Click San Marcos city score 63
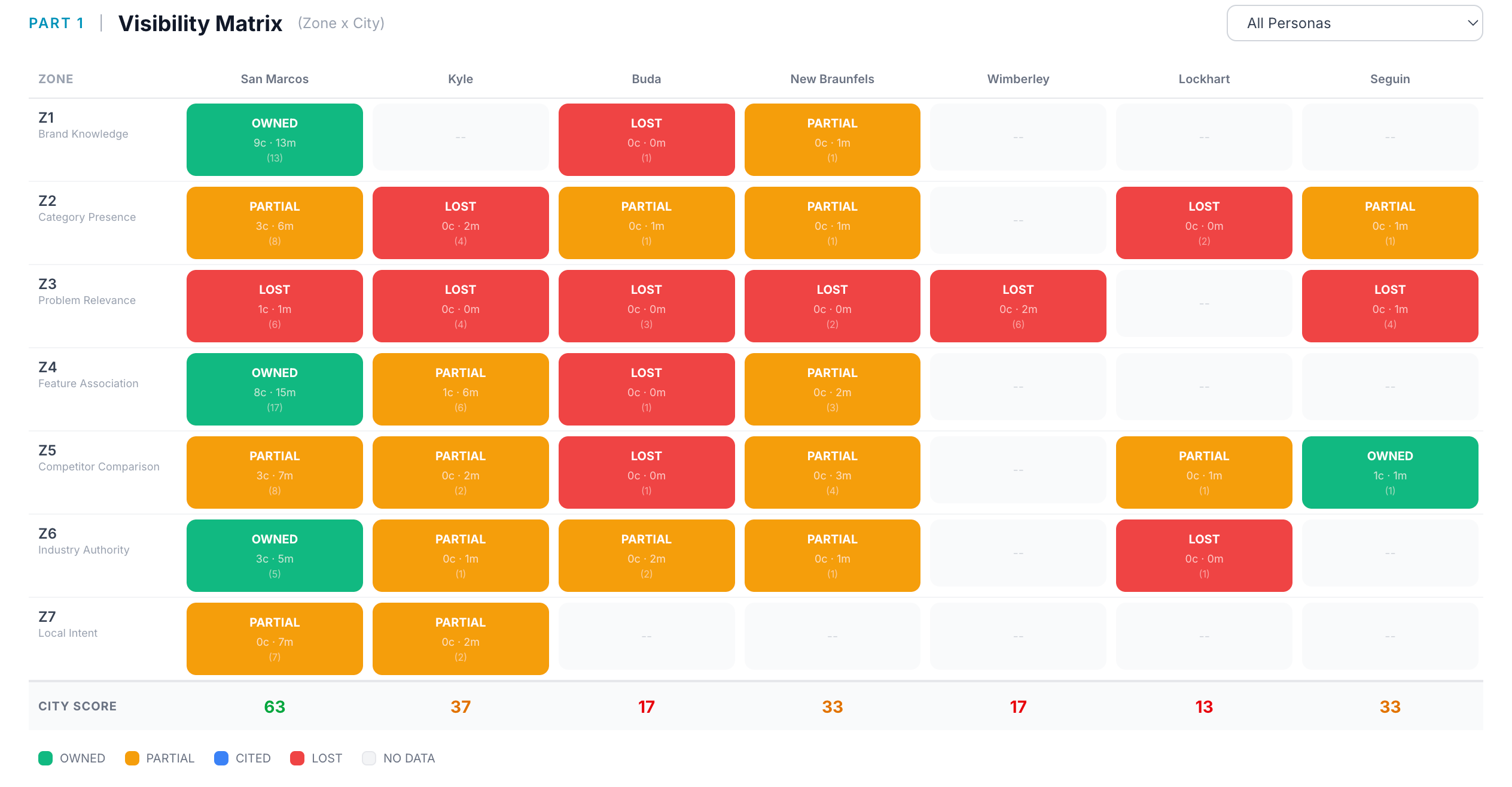Viewport: 1512px width, 787px height. coord(275,707)
